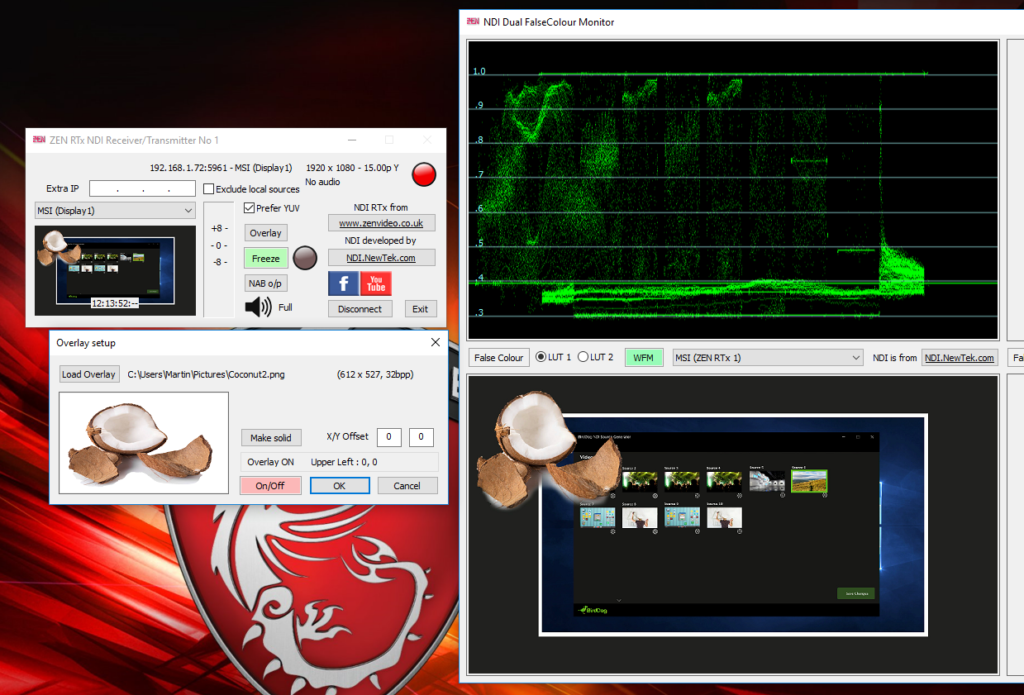Cancel the Overlay setup dialog
1024x695 pixels.
407,485
